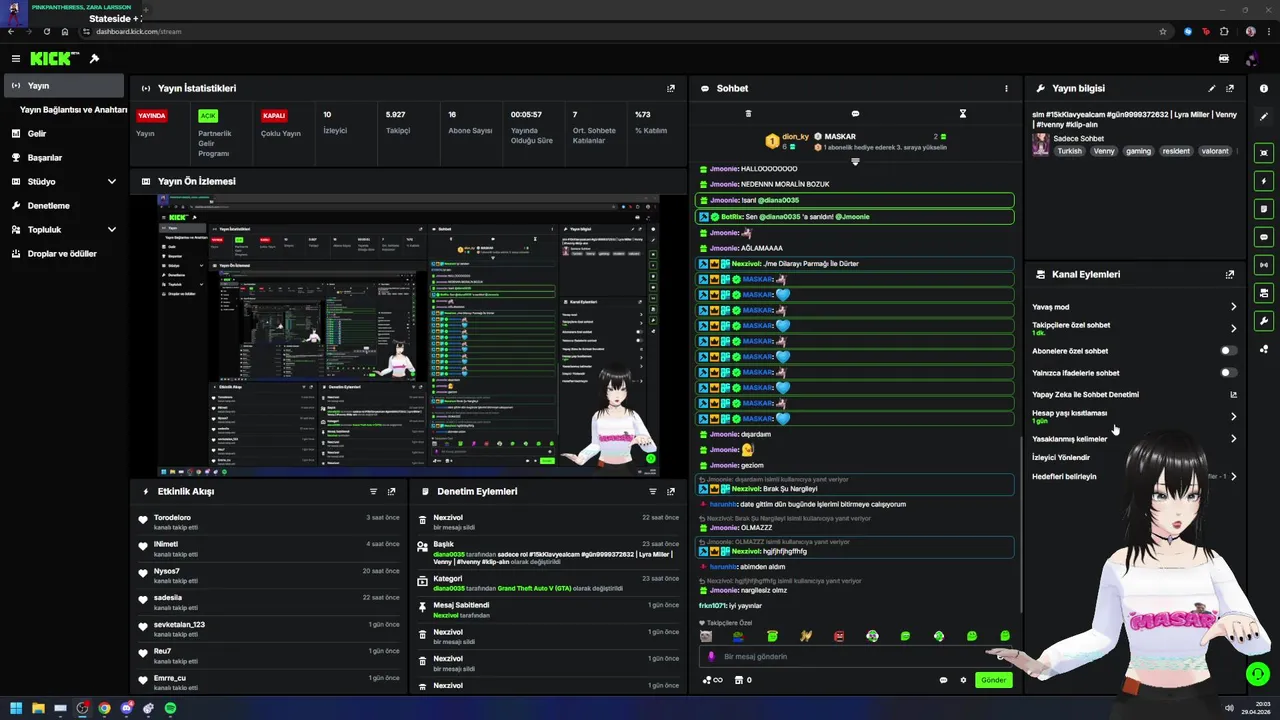1280x720 pixels.
Task: Open Spotify from the taskbar
Action: (x=170, y=708)
